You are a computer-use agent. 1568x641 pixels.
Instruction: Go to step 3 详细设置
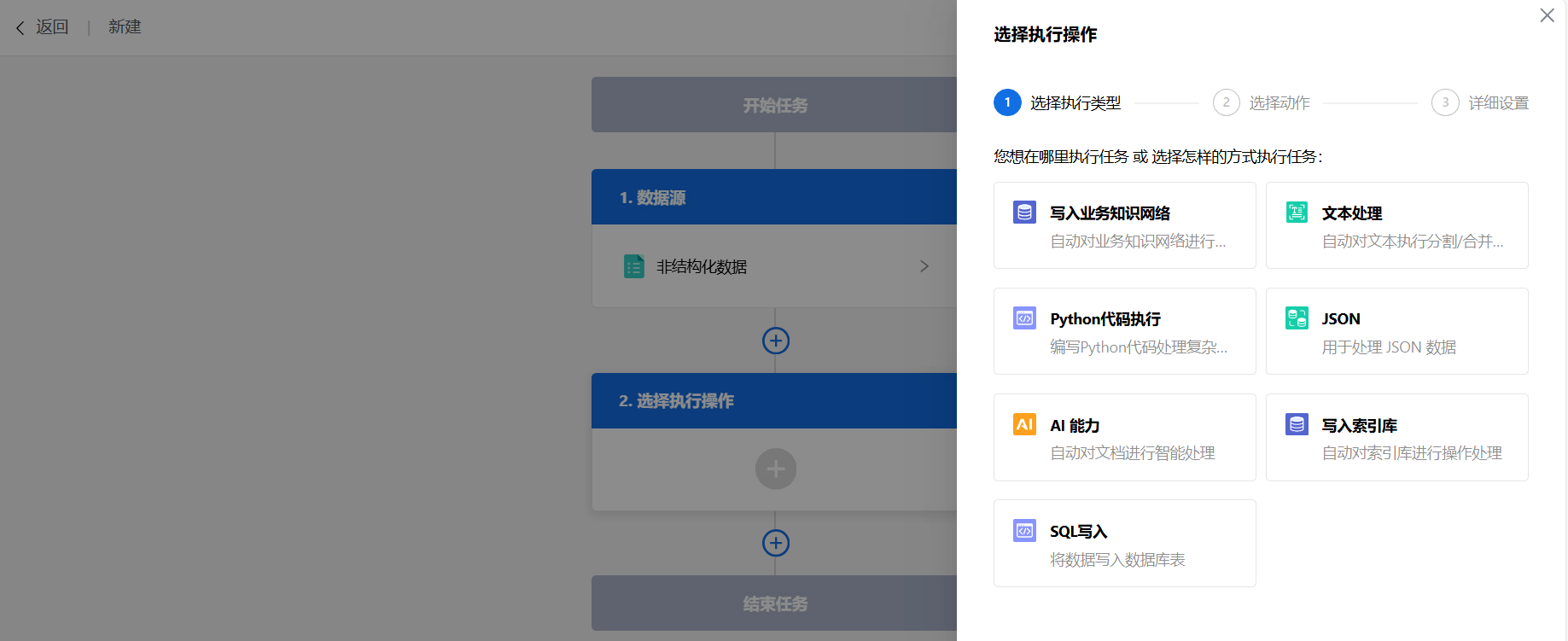pyautogui.click(x=1444, y=102)
